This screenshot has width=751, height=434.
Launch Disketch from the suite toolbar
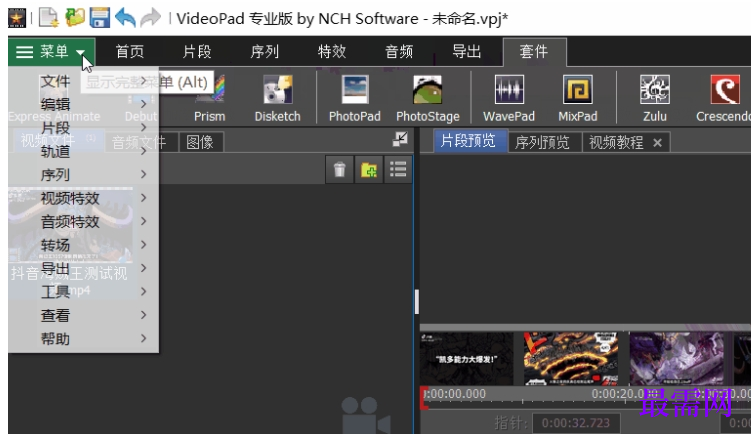point(278,99)
